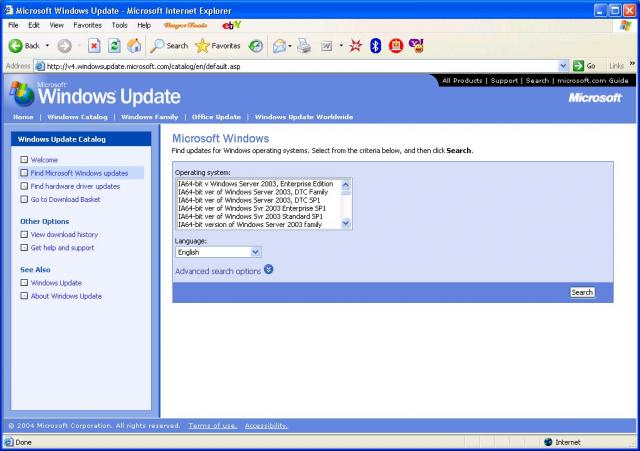
Task: Open Favorites star icon in toolbar
Action: click(202, 46)
